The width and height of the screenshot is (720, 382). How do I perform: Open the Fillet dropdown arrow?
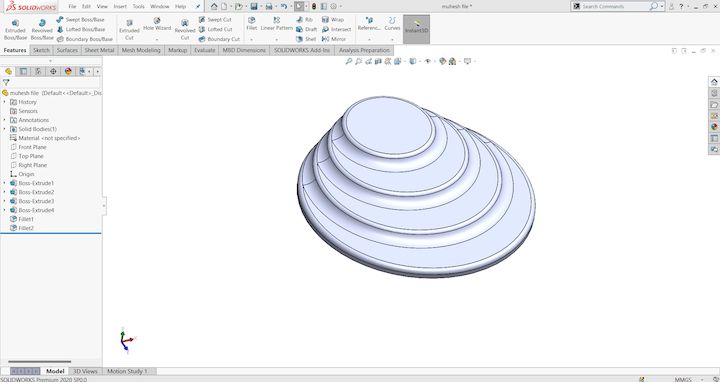point(252,39)
